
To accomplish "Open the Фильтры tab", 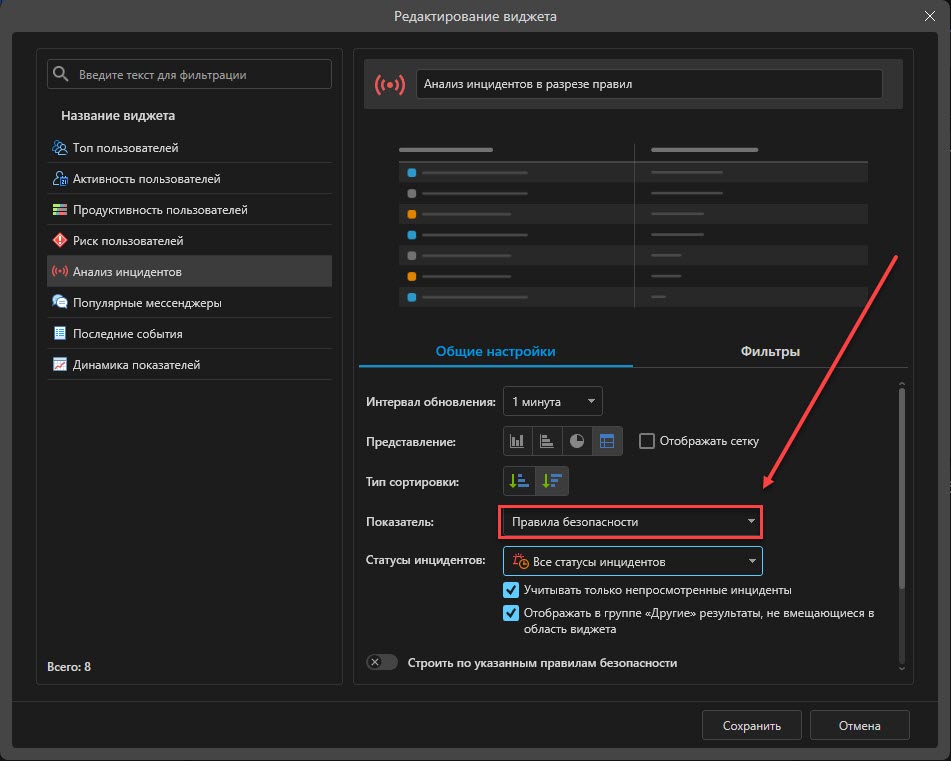I will click(x=770, y=351).
